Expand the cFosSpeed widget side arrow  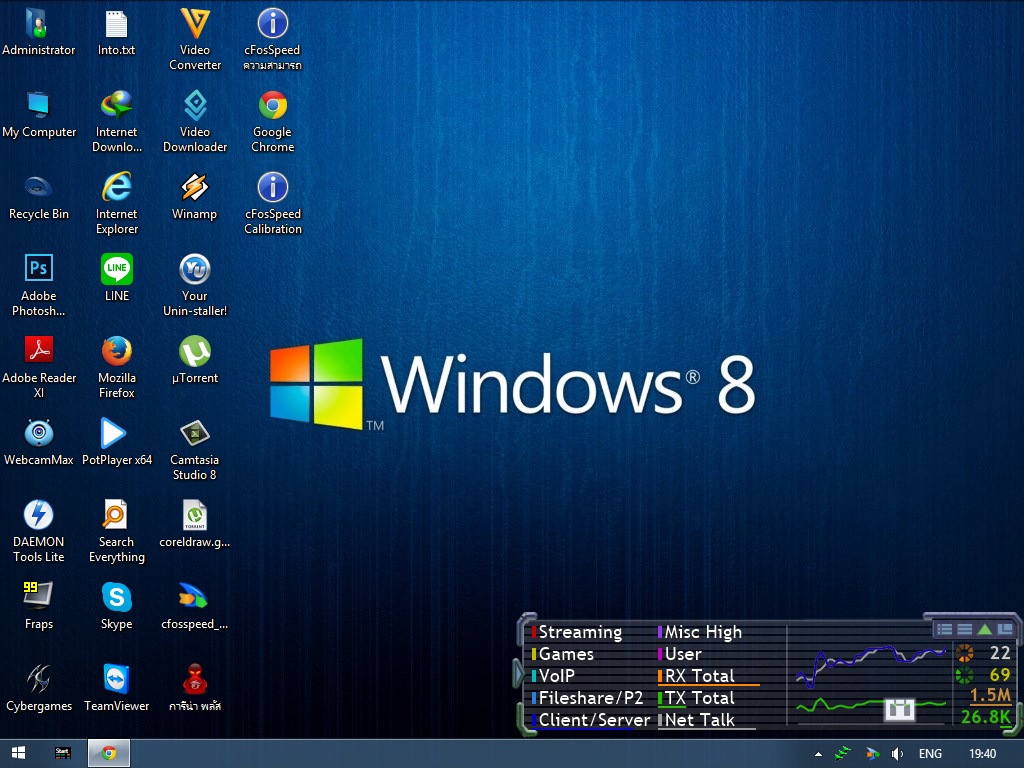(519, 674)
